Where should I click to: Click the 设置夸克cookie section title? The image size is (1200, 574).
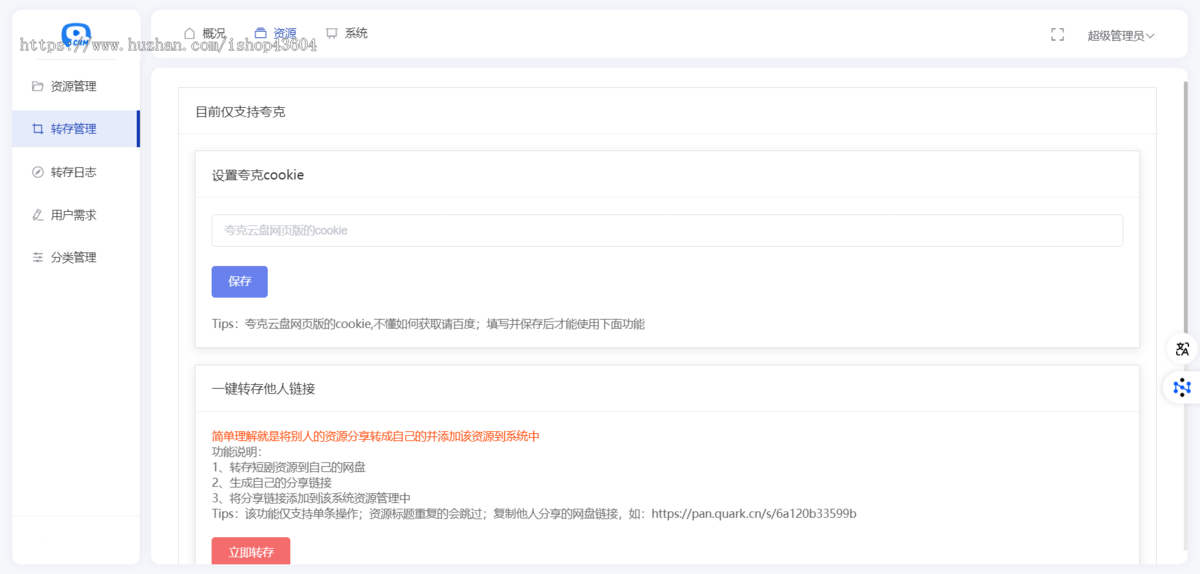(x=258, y=175)
